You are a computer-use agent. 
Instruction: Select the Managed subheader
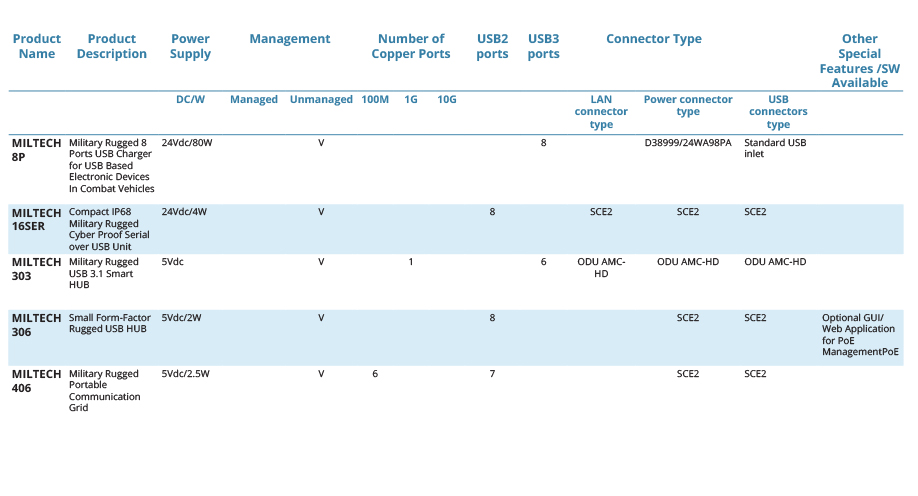tap(254, 100)
